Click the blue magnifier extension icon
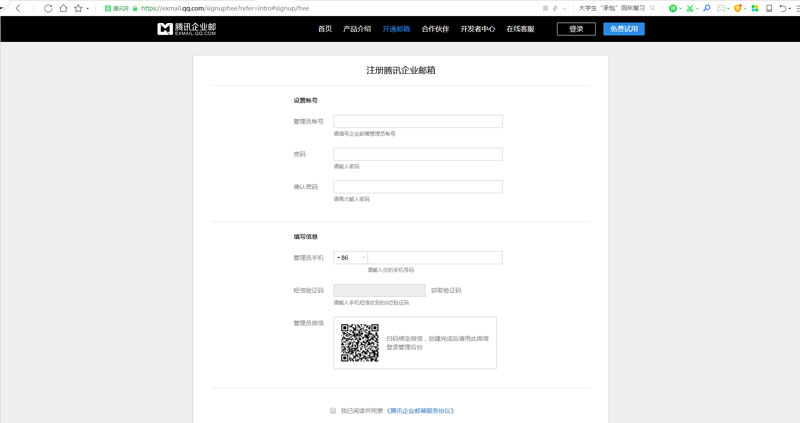 [707, 8]
